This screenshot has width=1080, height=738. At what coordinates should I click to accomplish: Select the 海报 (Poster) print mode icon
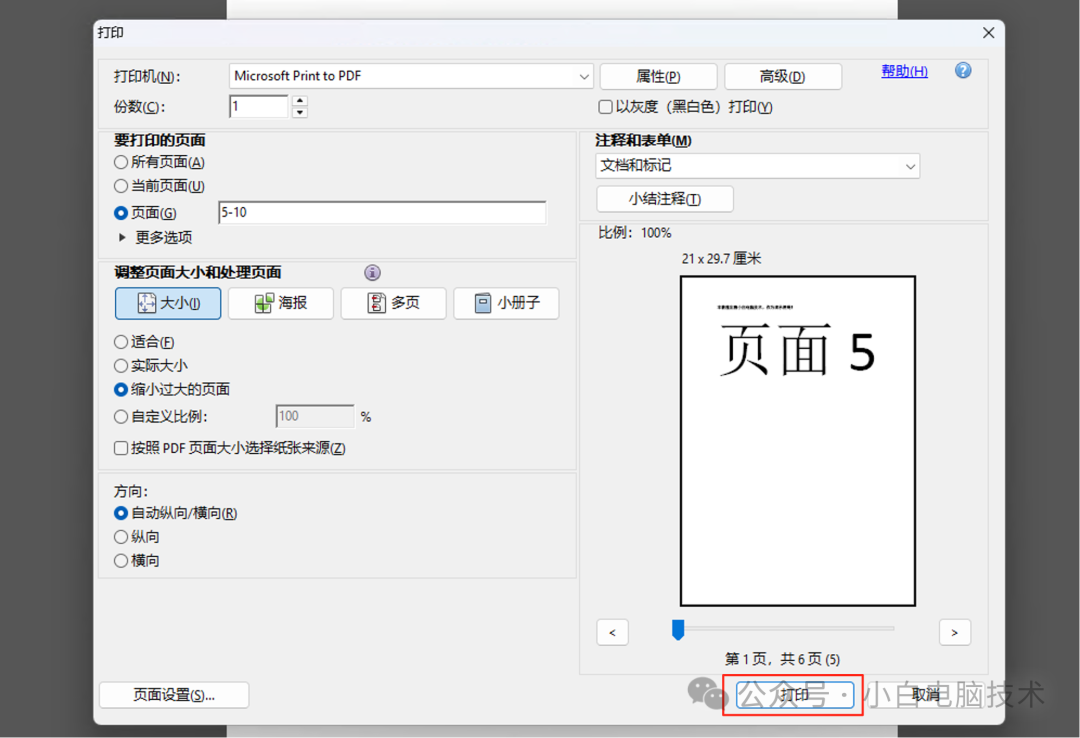tap(280, 303)
